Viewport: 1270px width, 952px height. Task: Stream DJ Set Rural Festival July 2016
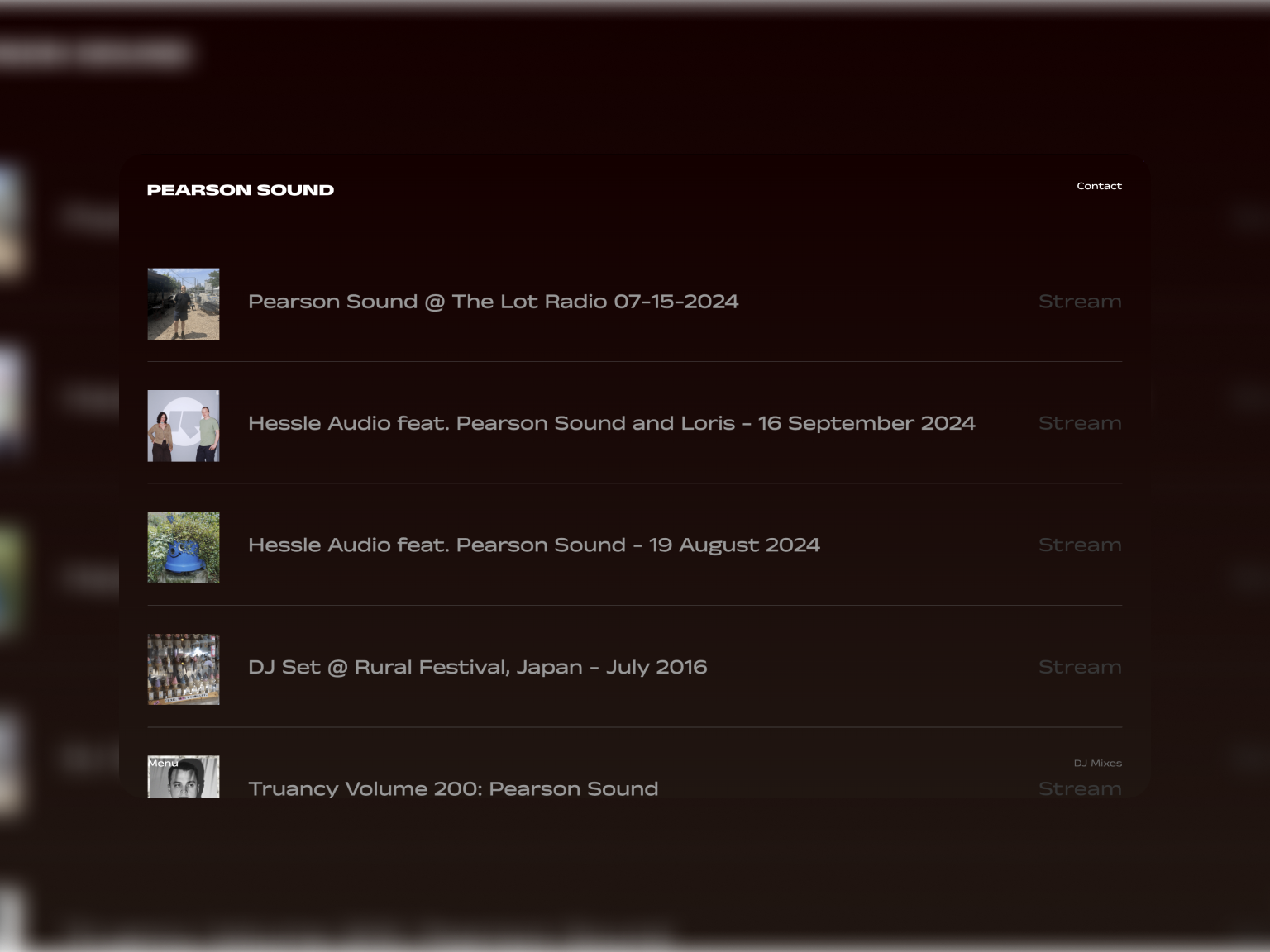coord(1080,667)
